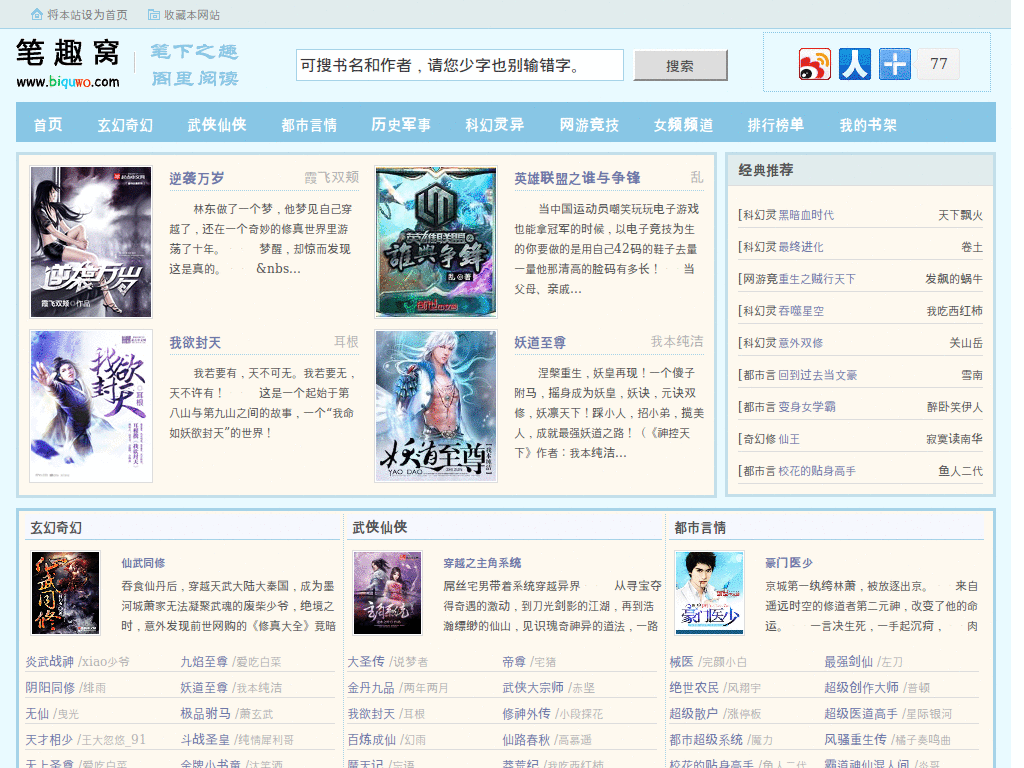Click the bookmark folder icon beside 收藏本网站
Image resolution: width=1024 pixels, height=768 pixels.
click(153, 14)
